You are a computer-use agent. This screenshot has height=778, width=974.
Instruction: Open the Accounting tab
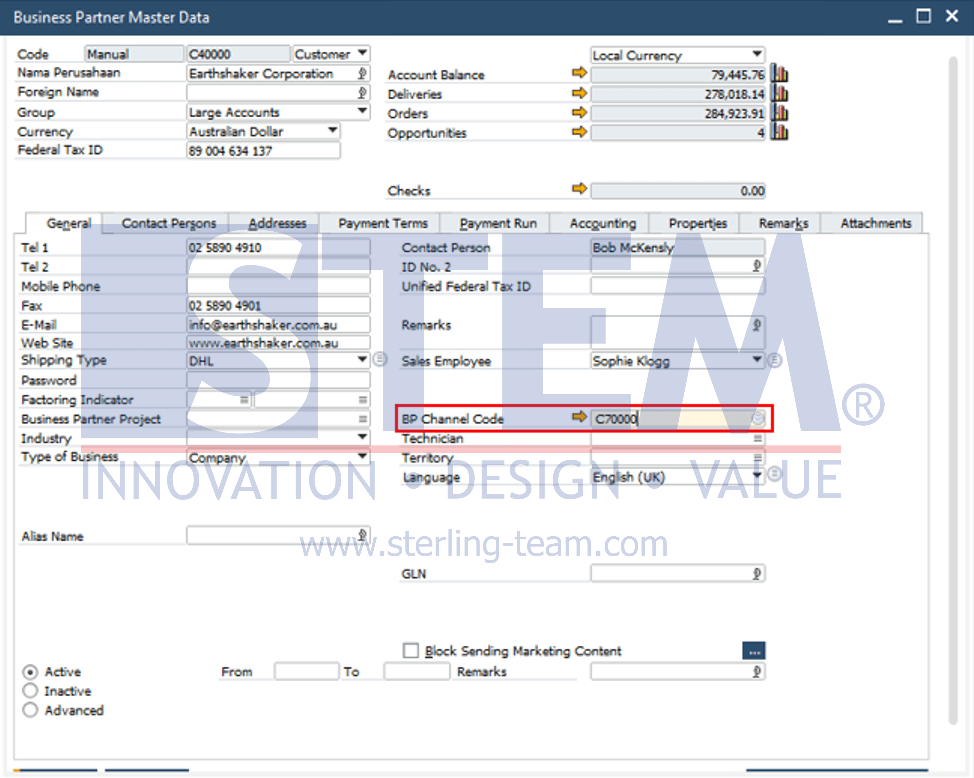tap(603, 223)
